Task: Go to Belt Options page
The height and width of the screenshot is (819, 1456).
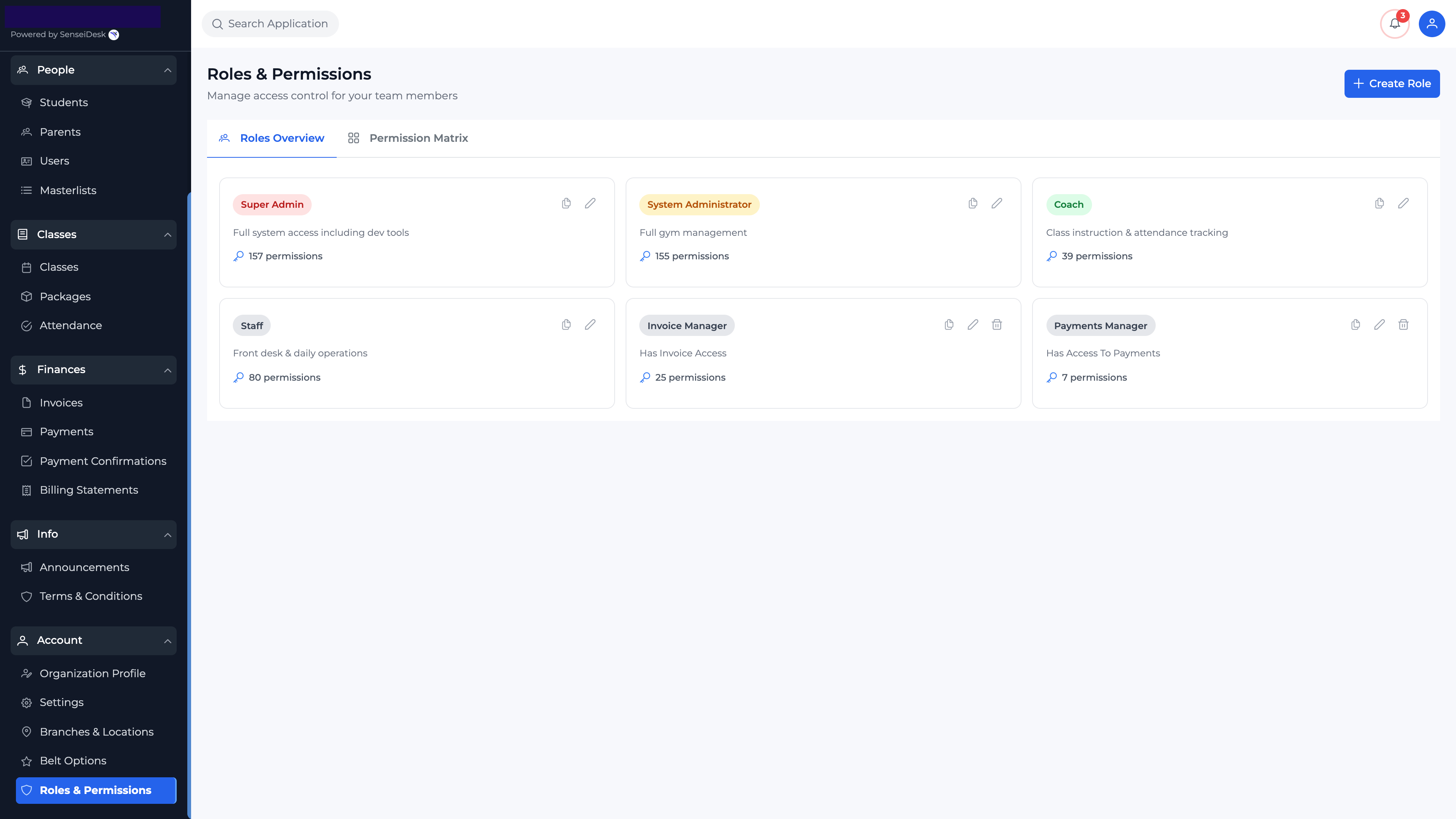Action: click(73, 761)
